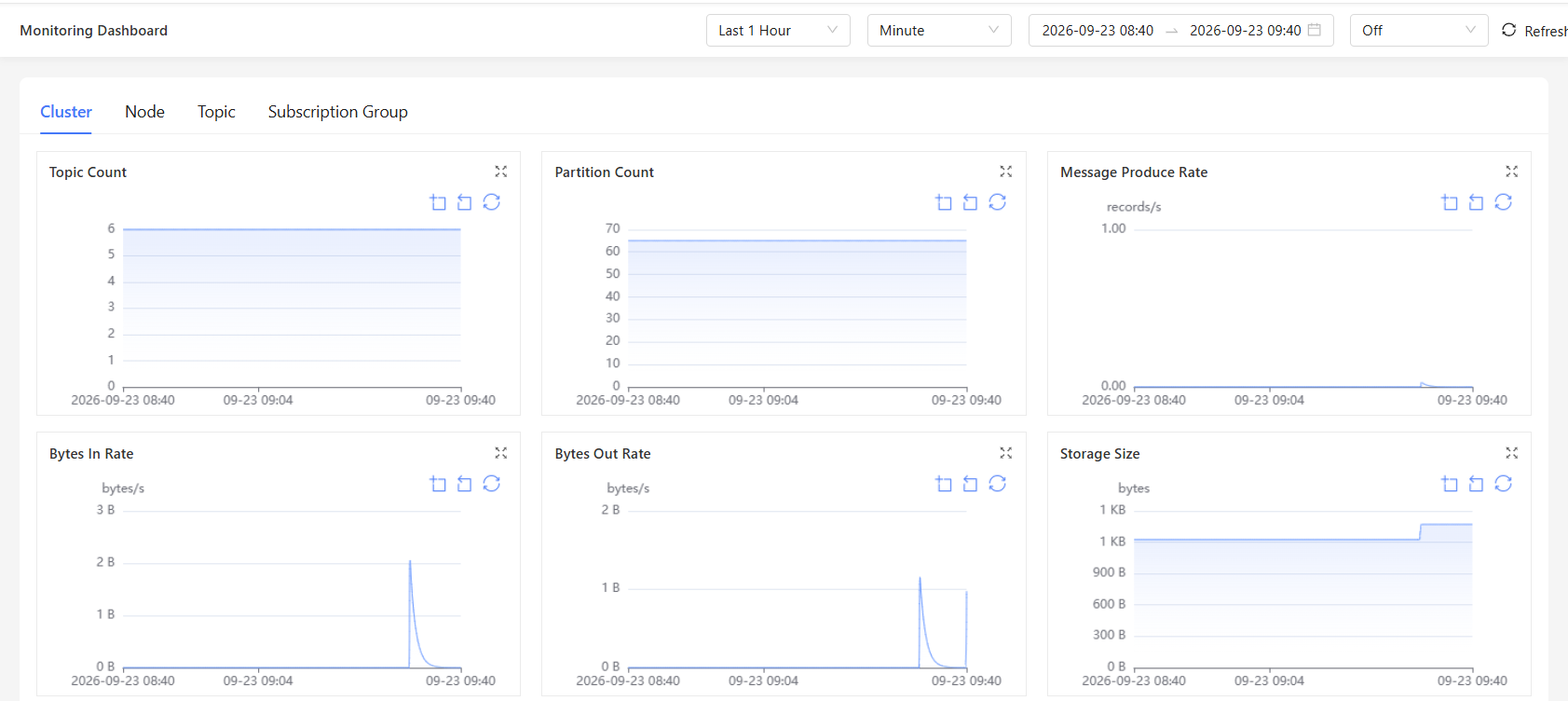Switch to the Node tab
The image size is (1568, 701).
[144, 112]
